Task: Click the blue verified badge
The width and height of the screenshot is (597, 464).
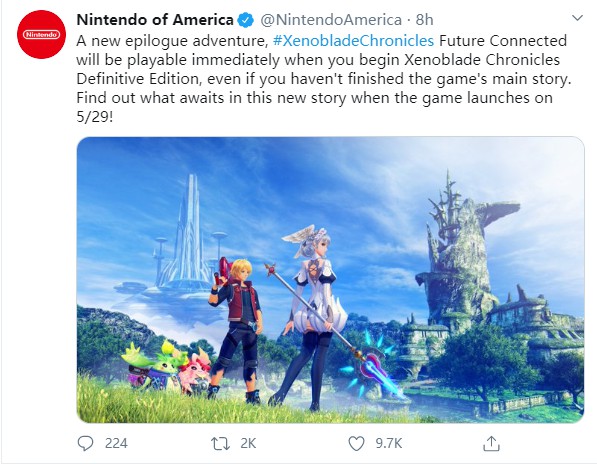Action: (246, 20)
